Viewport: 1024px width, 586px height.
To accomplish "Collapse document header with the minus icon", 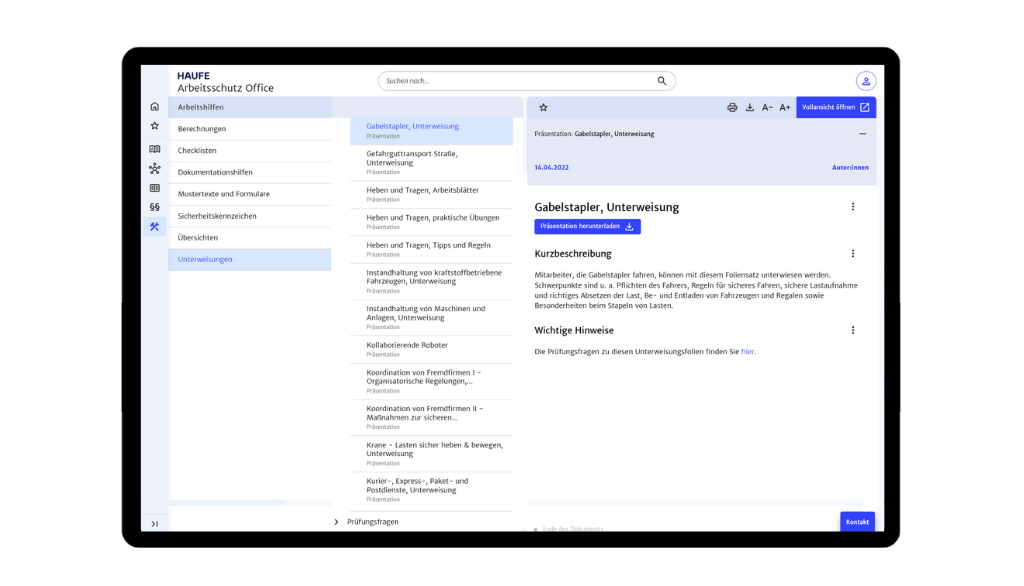I will 862,133.
